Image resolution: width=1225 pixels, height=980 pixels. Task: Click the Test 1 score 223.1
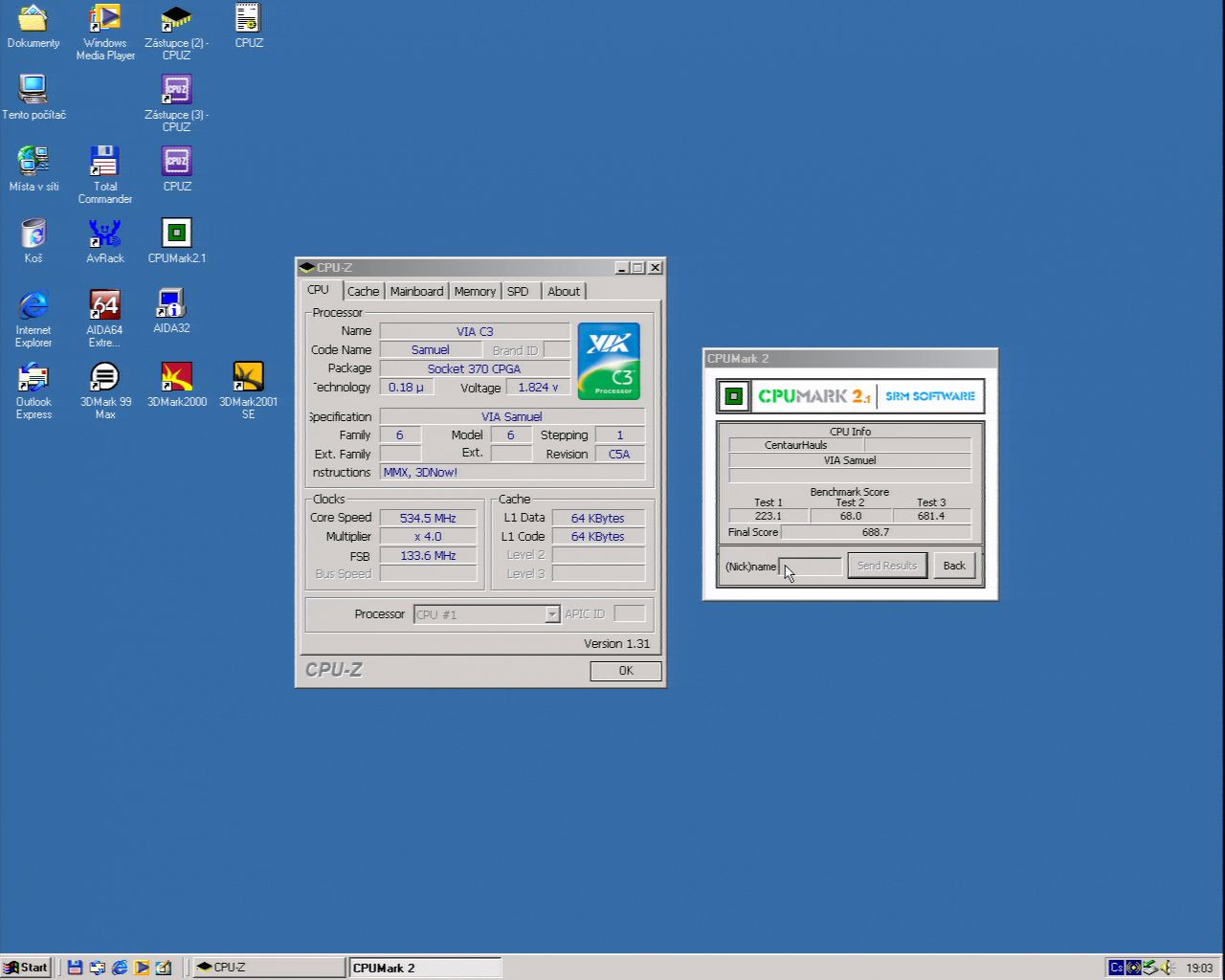click(x=768, y=516)
